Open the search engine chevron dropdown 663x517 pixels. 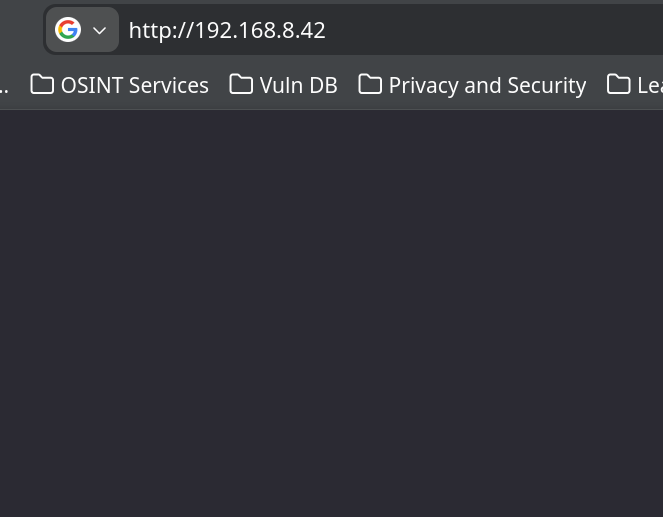coord(99,30)
